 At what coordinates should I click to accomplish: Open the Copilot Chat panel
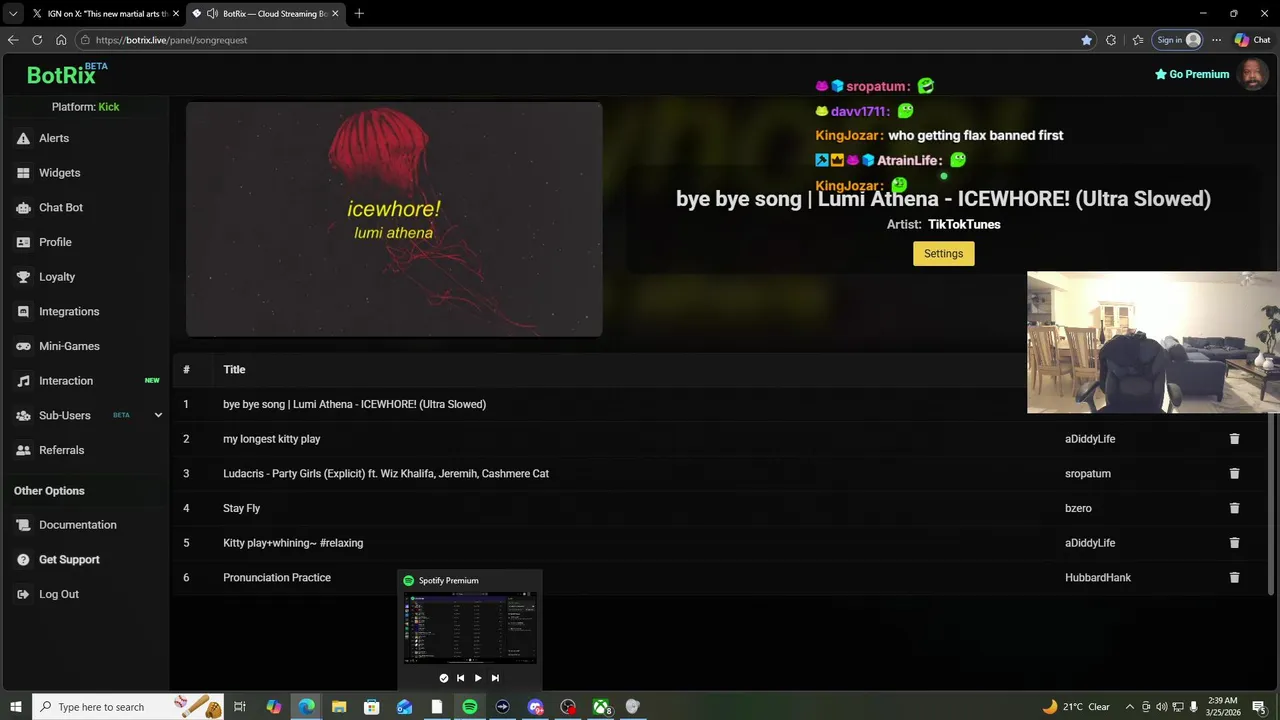point(1252,40)
